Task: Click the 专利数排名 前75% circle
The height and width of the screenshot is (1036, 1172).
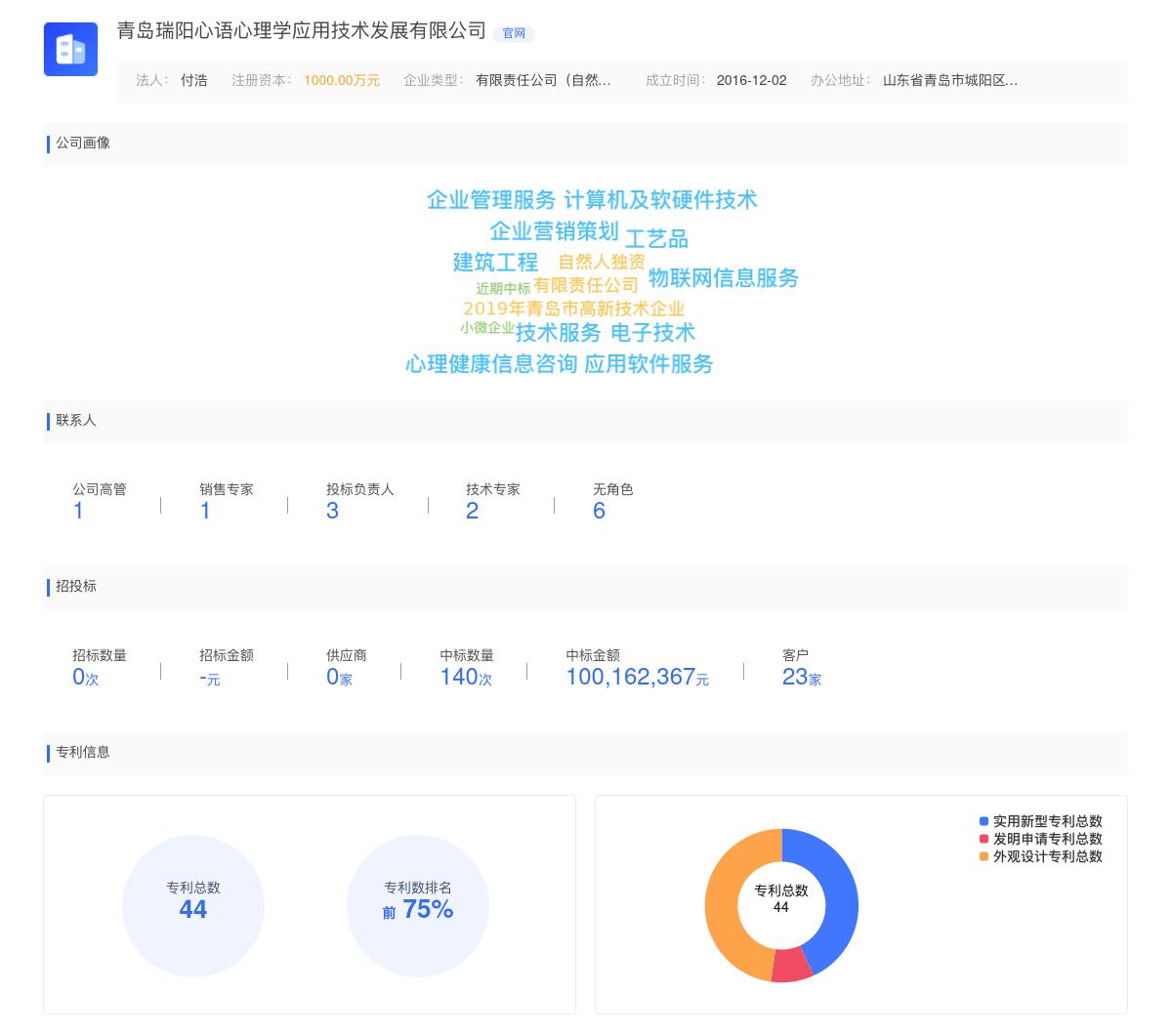Action: (x=418, y=906)
